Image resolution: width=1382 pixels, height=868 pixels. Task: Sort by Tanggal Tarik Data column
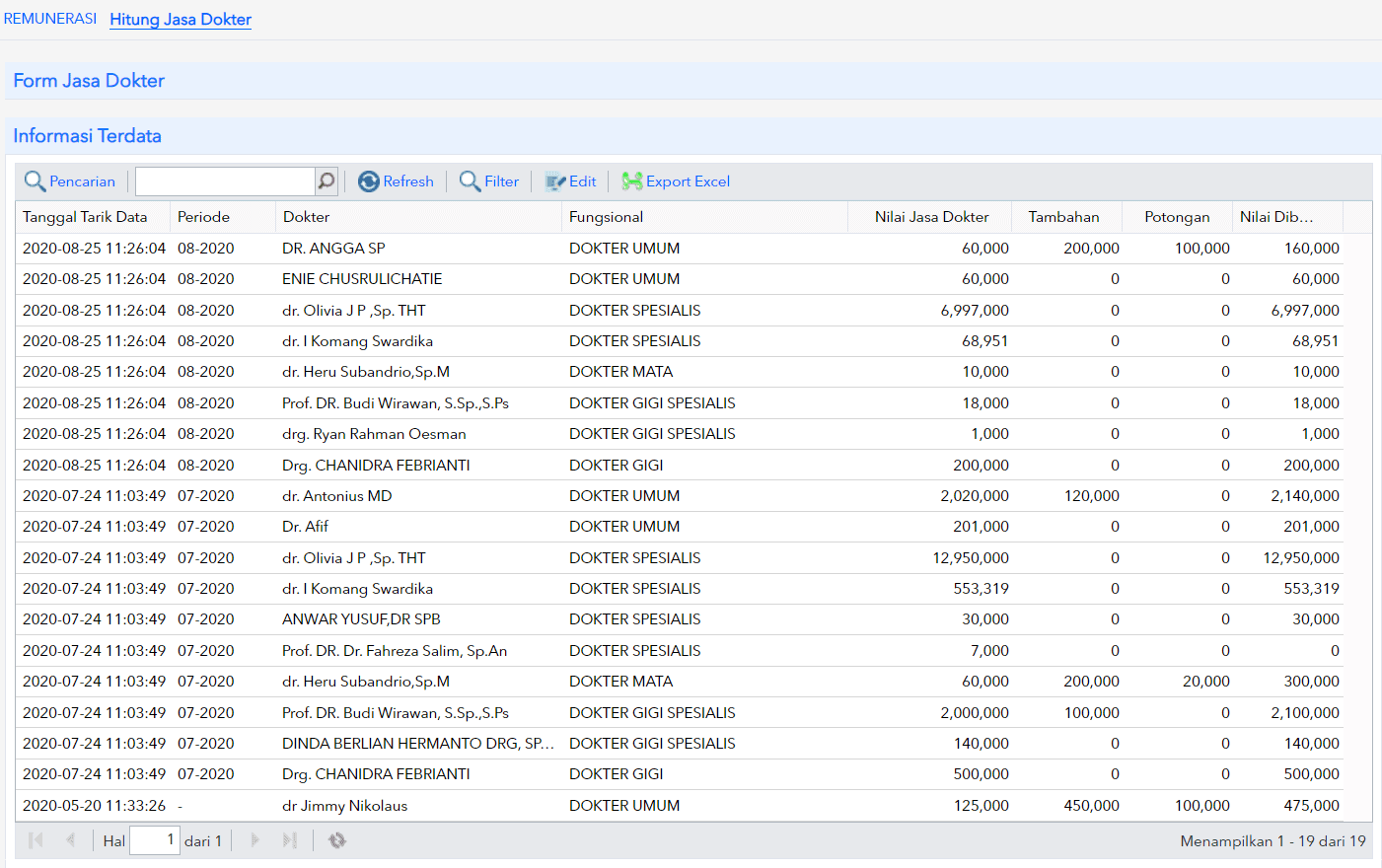[x=93, y=217]
